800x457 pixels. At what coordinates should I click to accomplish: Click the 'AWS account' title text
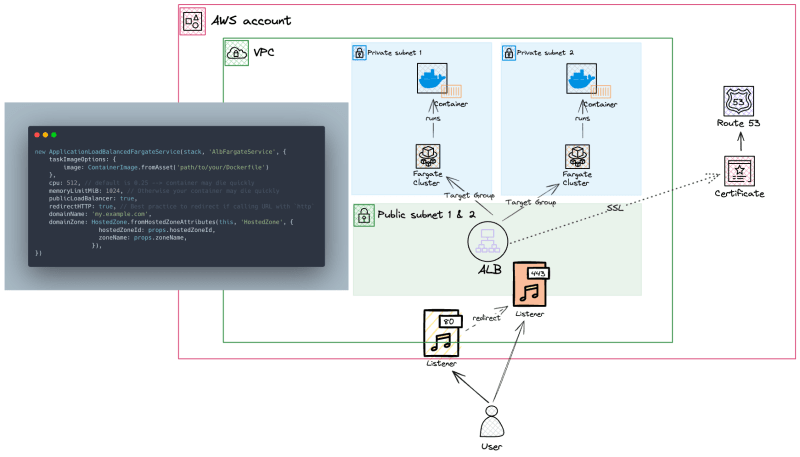[251, 21]
